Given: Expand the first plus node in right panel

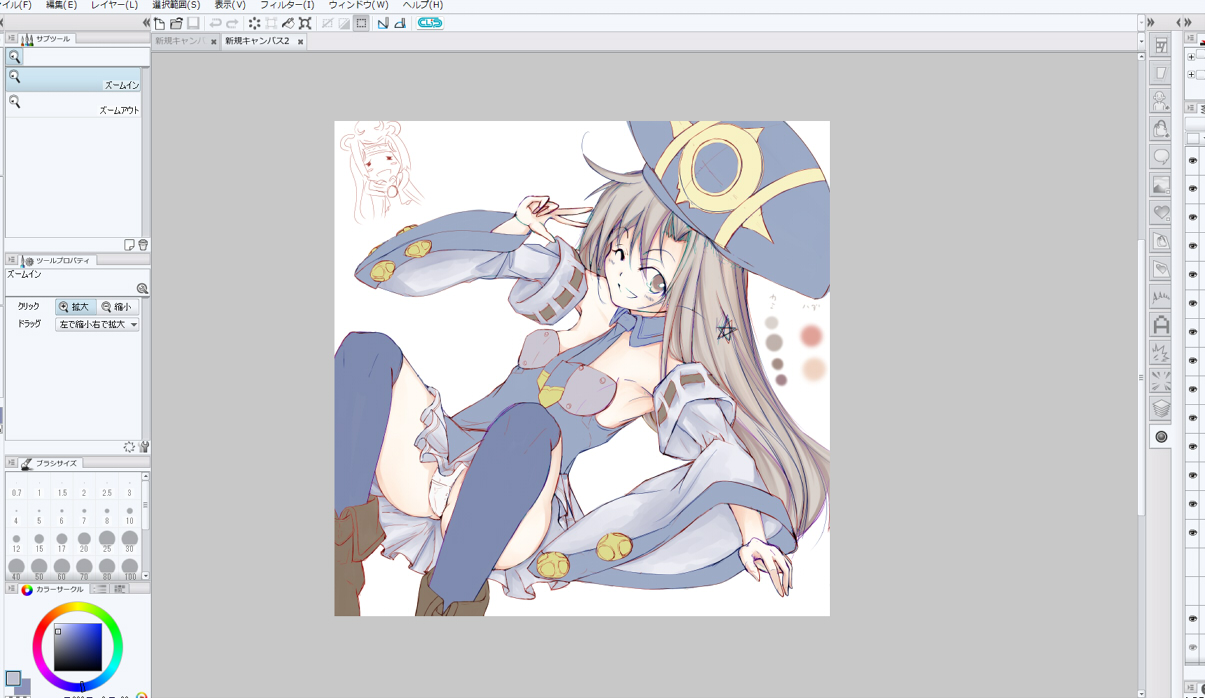Looking at the screenshot, I should (x=1191, y=57).
